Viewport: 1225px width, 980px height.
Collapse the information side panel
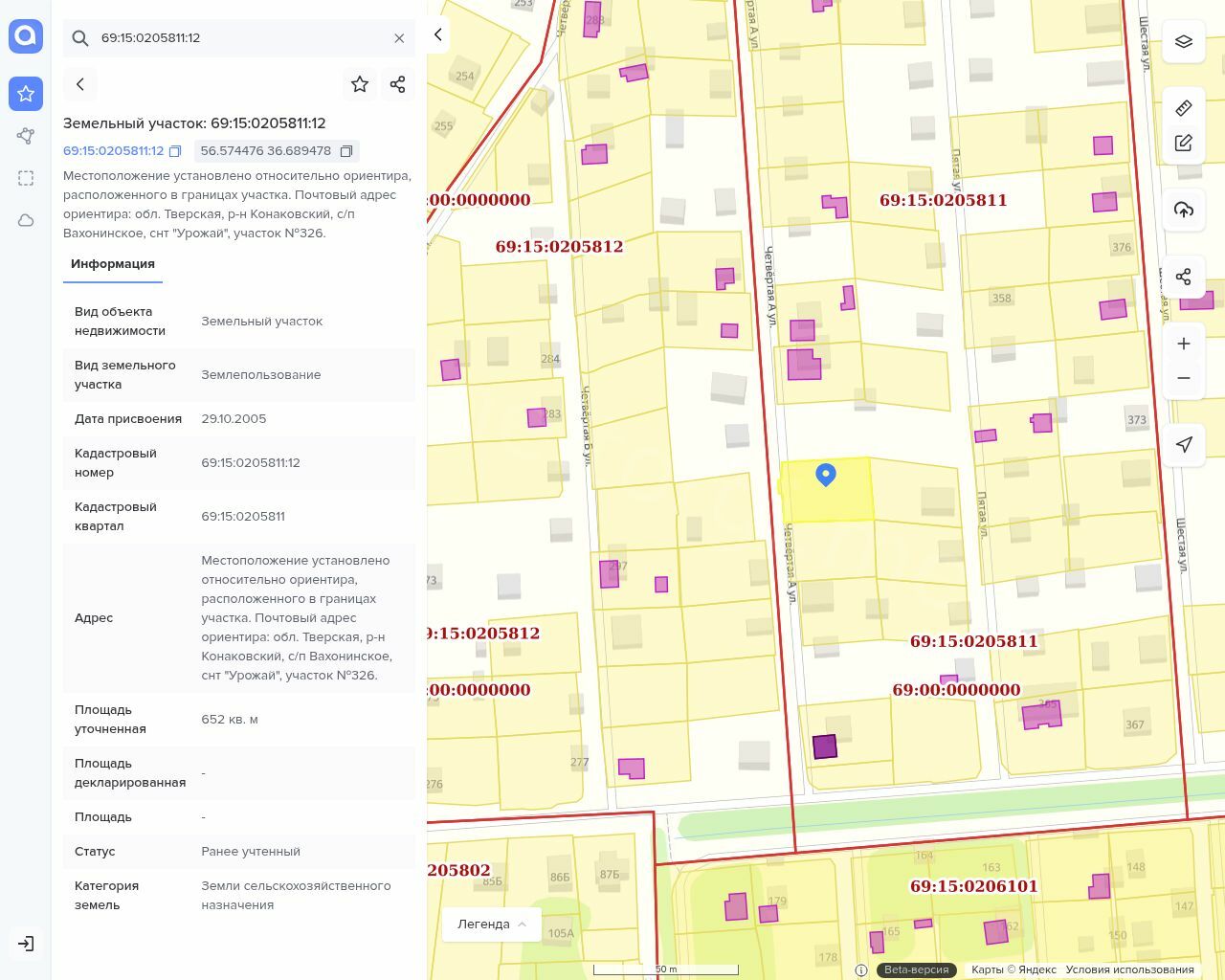pos(438,35)
